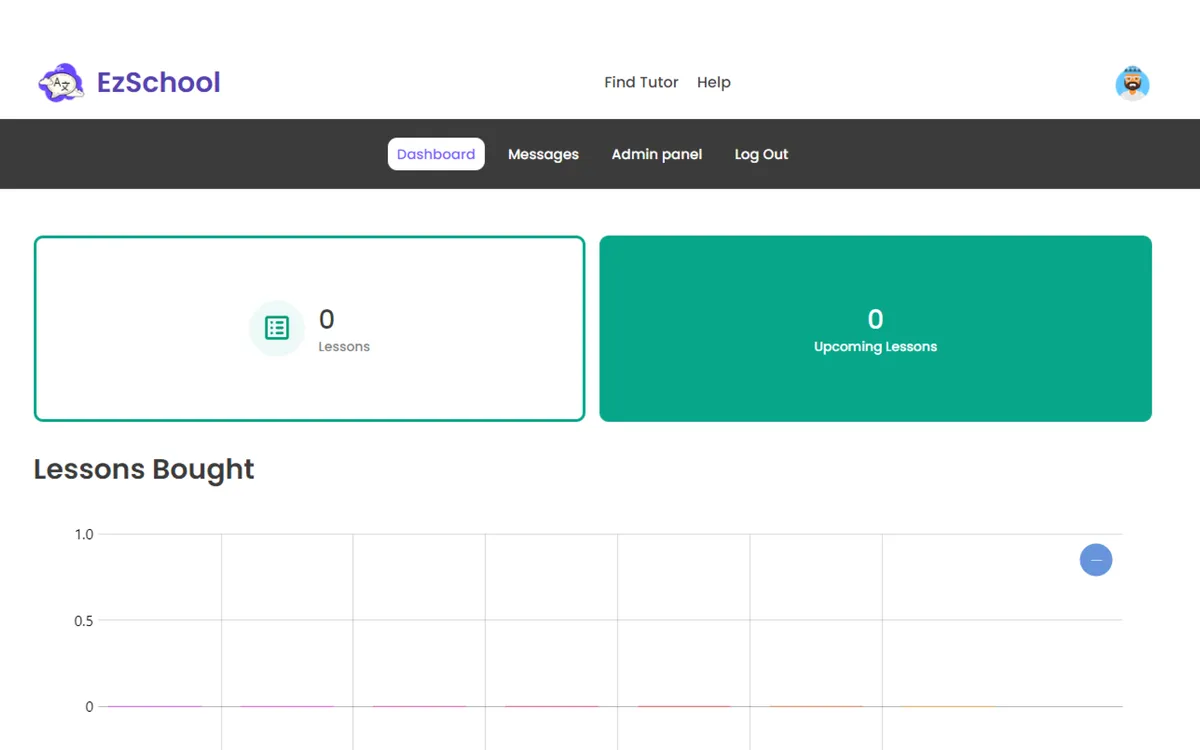Image resolution: width=1200 pixels, height=750 pixels.
Task: Click the '0' count above Lessons
Action: pos(327,319)
